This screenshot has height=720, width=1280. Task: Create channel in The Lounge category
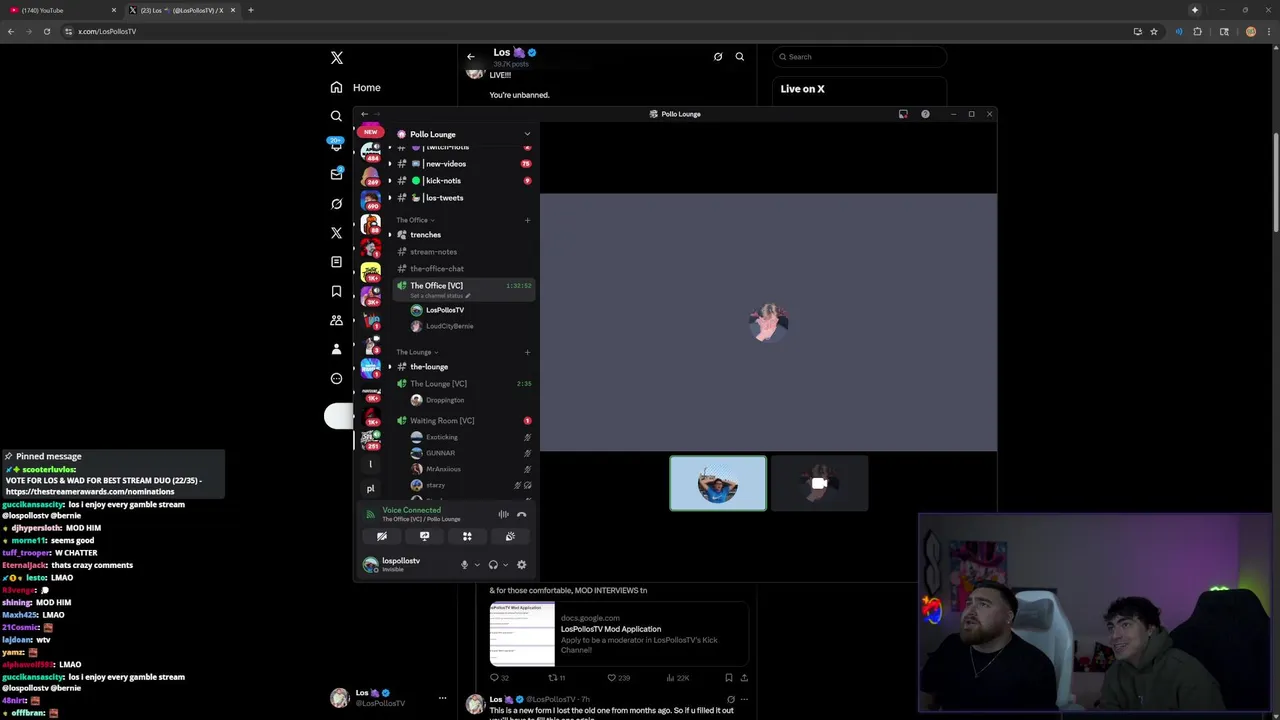(x=527, y=352)
